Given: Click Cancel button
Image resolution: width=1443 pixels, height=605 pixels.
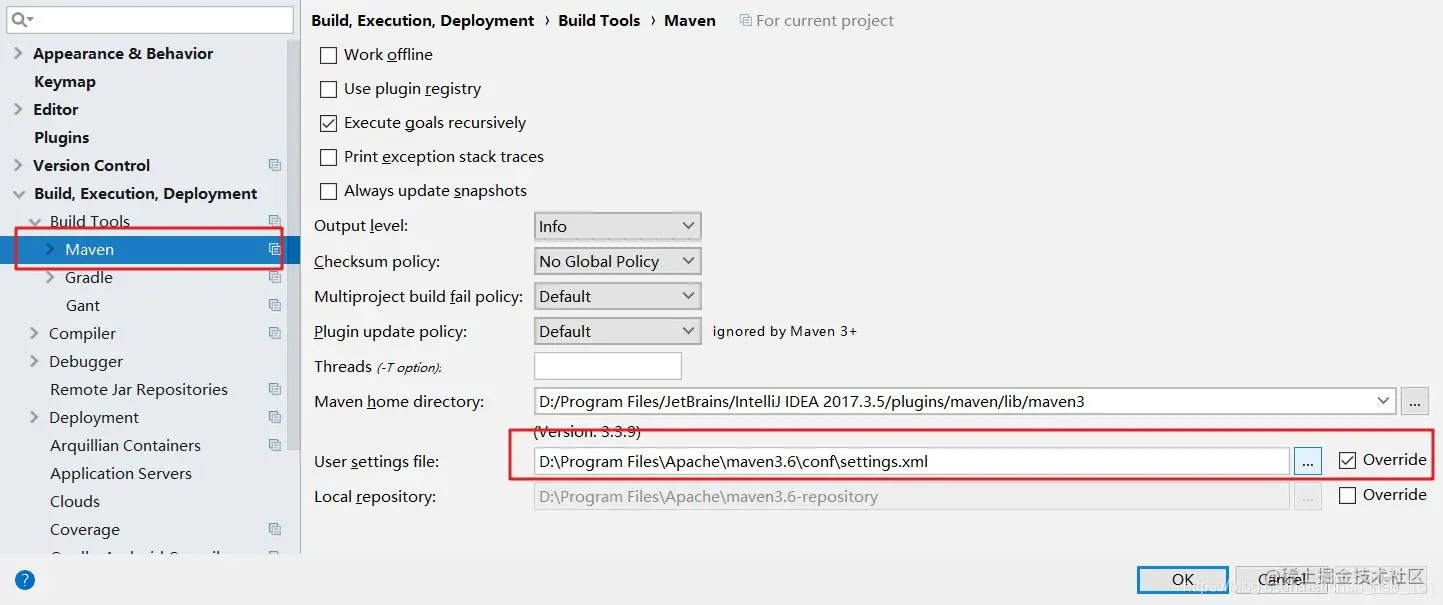Looking at the screenshot, I should tap(1281, 580).
